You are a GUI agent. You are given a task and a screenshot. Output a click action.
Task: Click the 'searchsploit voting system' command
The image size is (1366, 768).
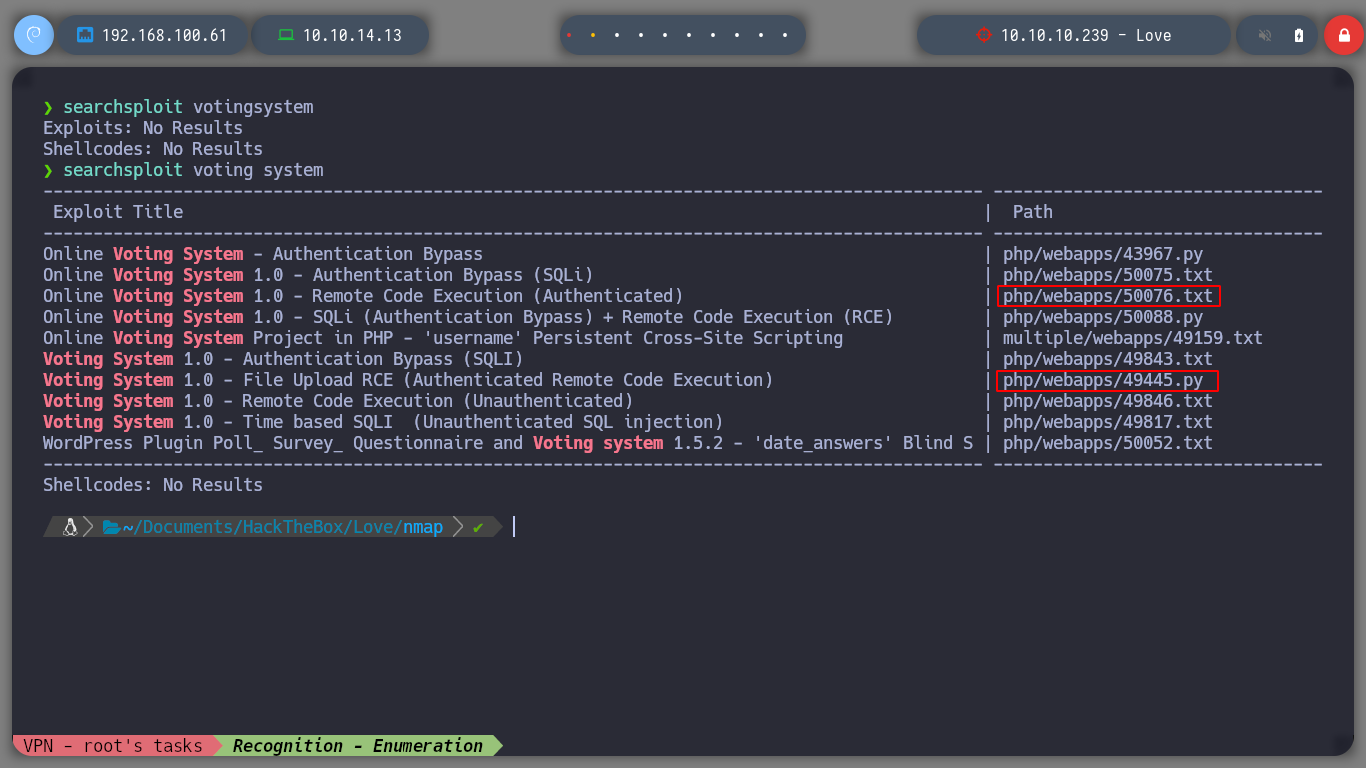pyautogui.click(x=193, y=170)
